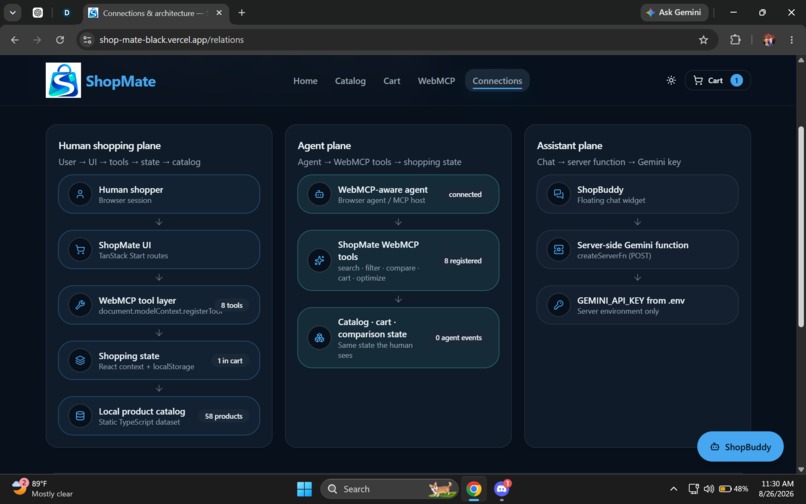Click the Server-side Gemini function icon
Screen dimensions: 806x504
[559, 249]
